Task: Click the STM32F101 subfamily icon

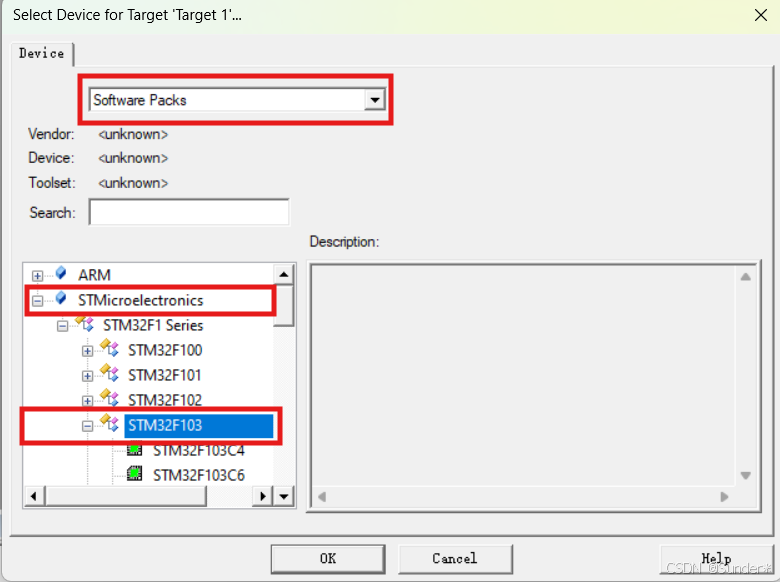Action: [x=109, y=373]
